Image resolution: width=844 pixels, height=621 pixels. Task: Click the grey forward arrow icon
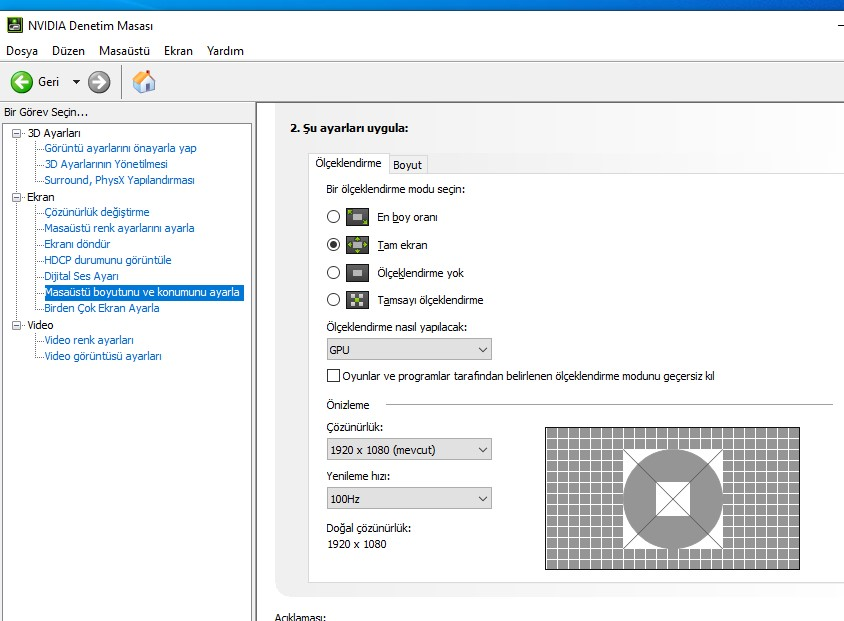click(x=99, y=82)
